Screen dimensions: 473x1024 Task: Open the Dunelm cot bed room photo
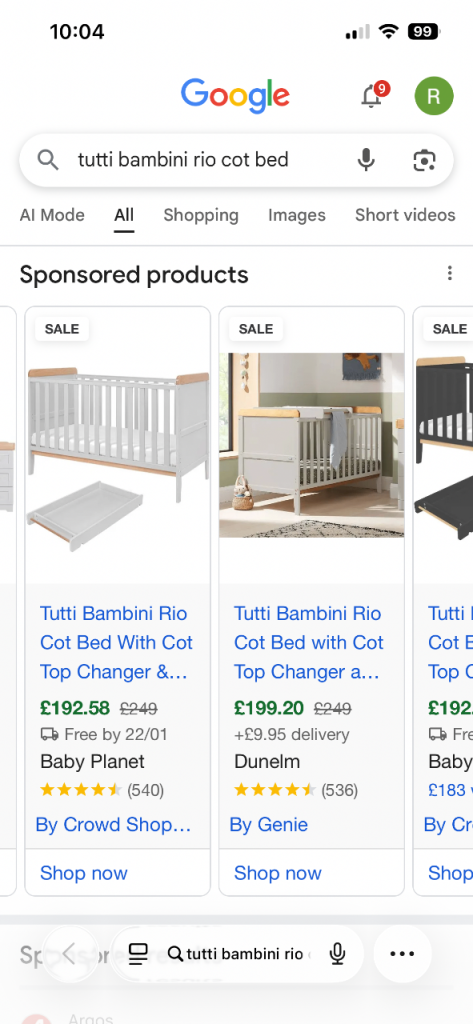[x=312, y=445]
